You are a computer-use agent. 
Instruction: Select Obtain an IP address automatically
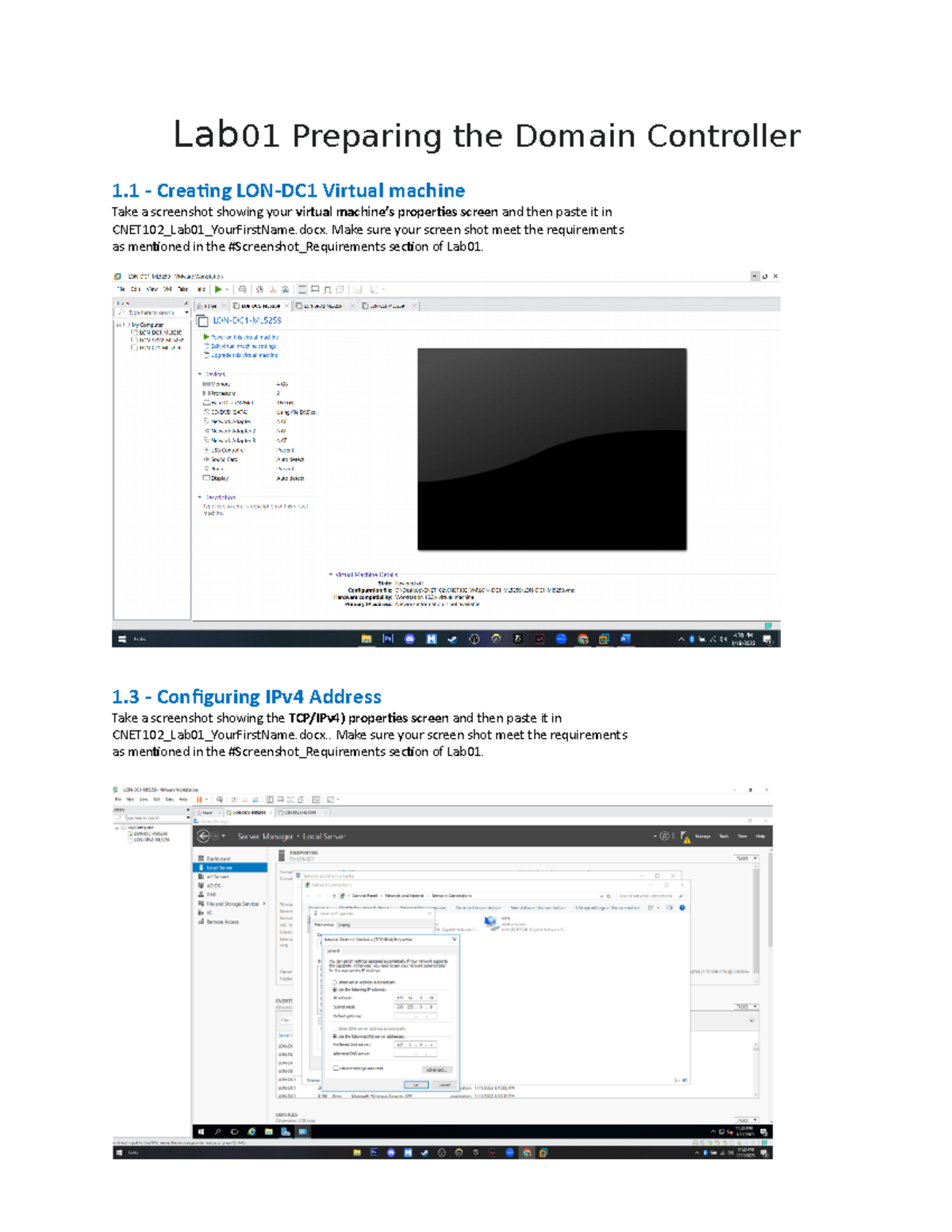tap(335, 983)
